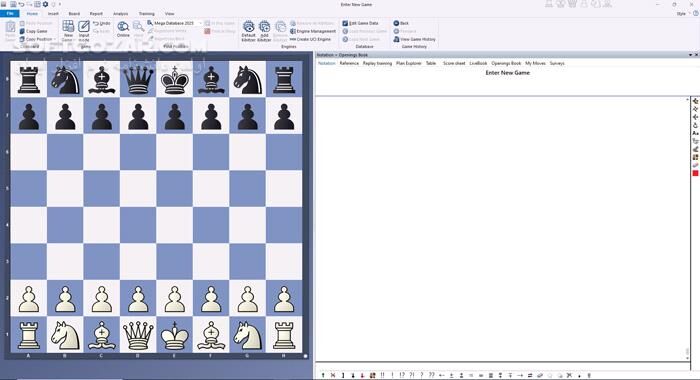Screen dimensions: 700x380
Task: Expand the Copy Position dropdown arrow
Action: click(x=55, y=39)
